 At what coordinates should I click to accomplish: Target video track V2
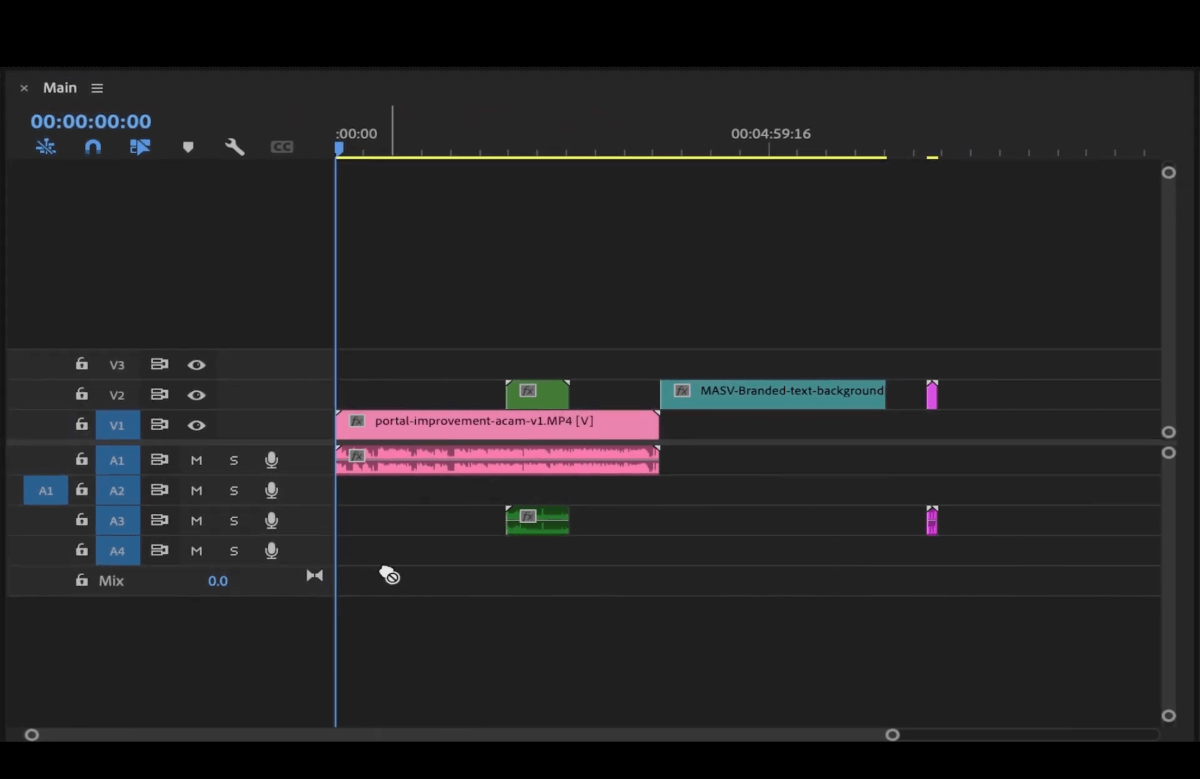[x=117, y=395]
